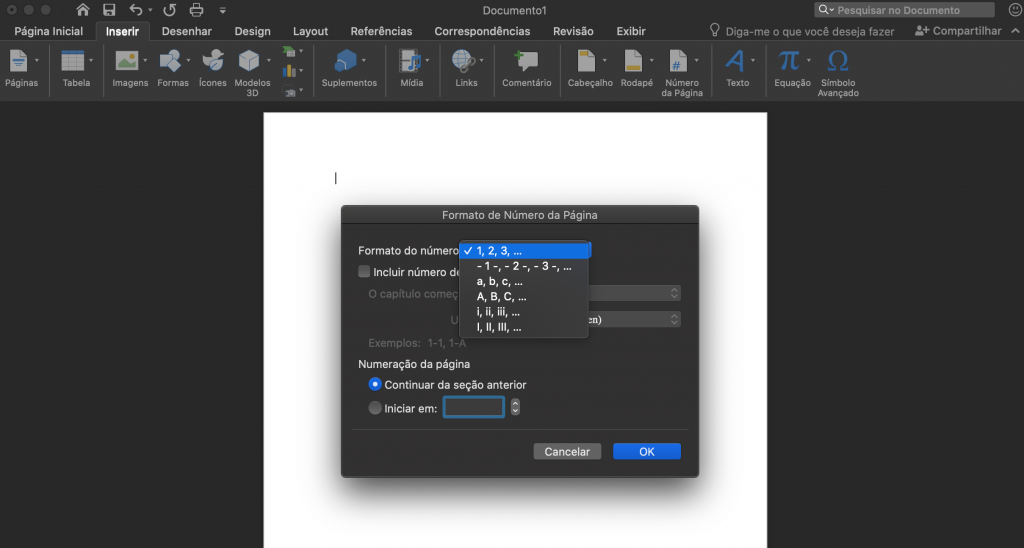This screenshot has height=548, width=1024.
Task: Click the Undo arrow icon
Action: coord(135,10)
